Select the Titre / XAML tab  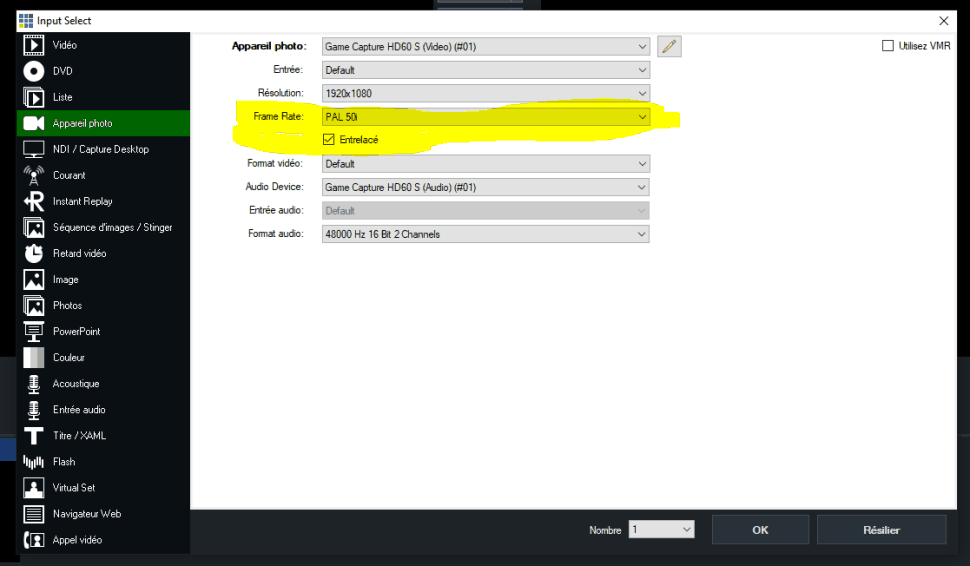pos(79,436)
